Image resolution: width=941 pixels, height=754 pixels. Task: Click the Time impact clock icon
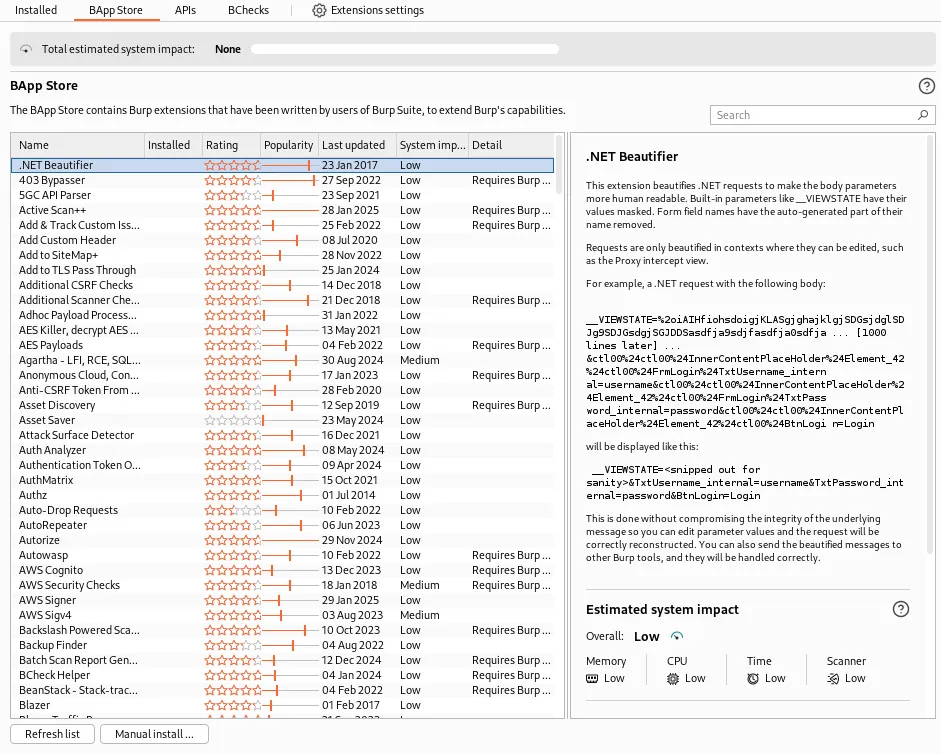coord(753,678)
